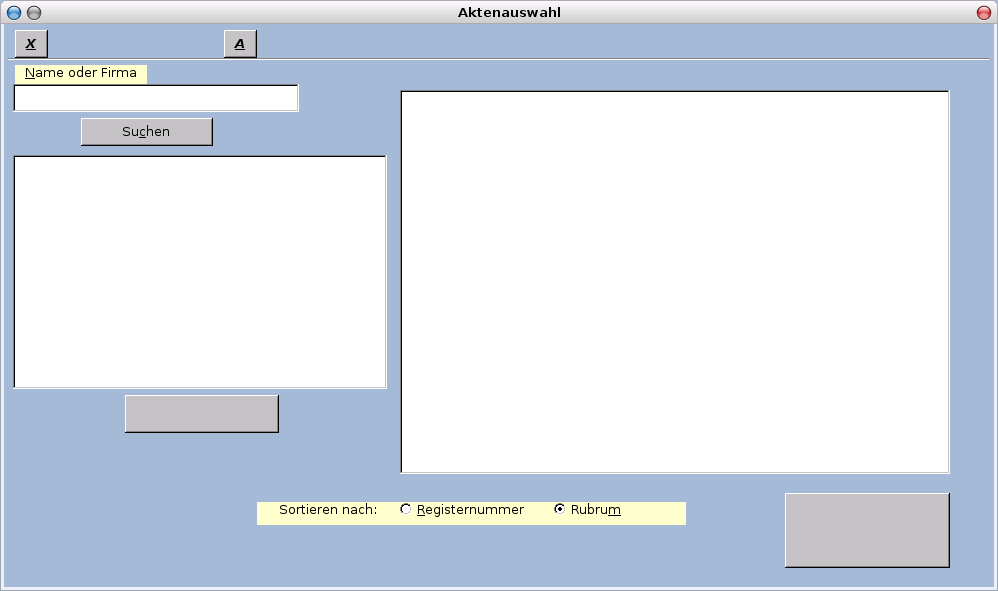Open the blue window menu button
The height and width of the screenshot is (591, 998).
point(14,13)
